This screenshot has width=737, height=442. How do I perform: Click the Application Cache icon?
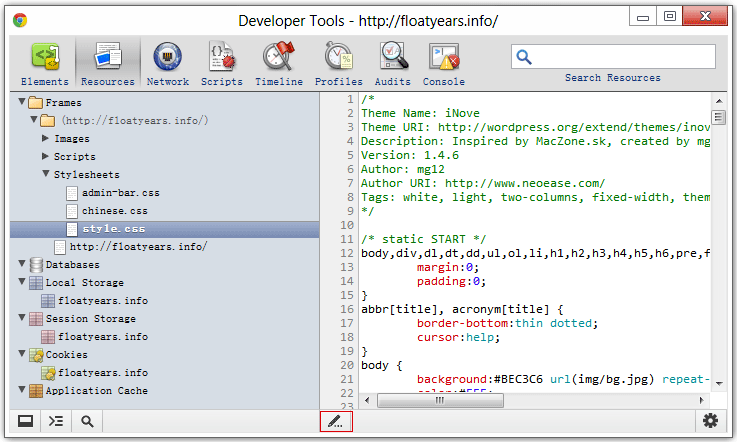tap(36, 391)
